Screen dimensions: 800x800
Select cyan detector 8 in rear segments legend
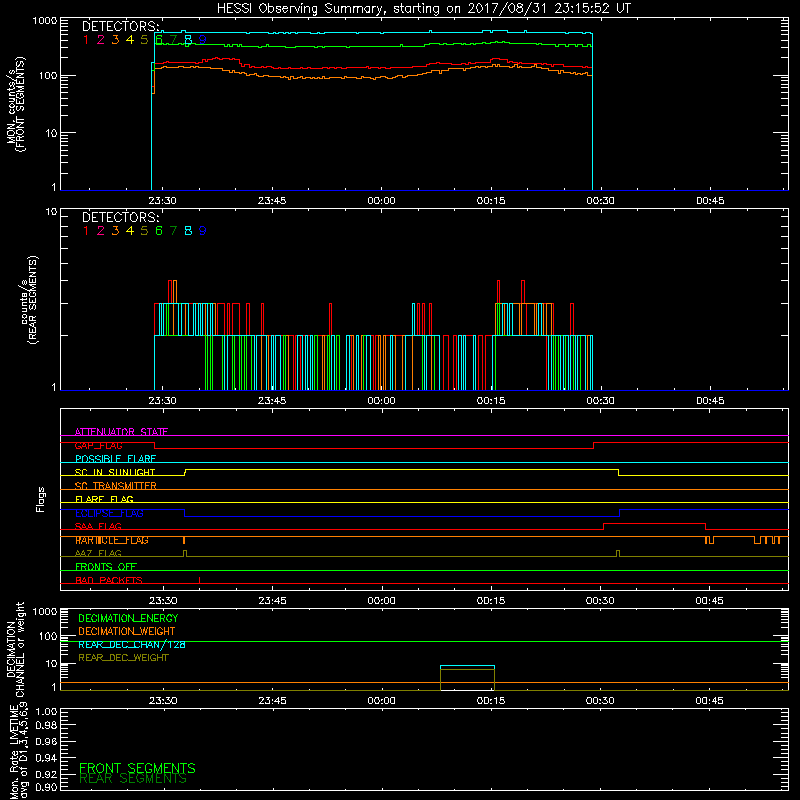188,231
